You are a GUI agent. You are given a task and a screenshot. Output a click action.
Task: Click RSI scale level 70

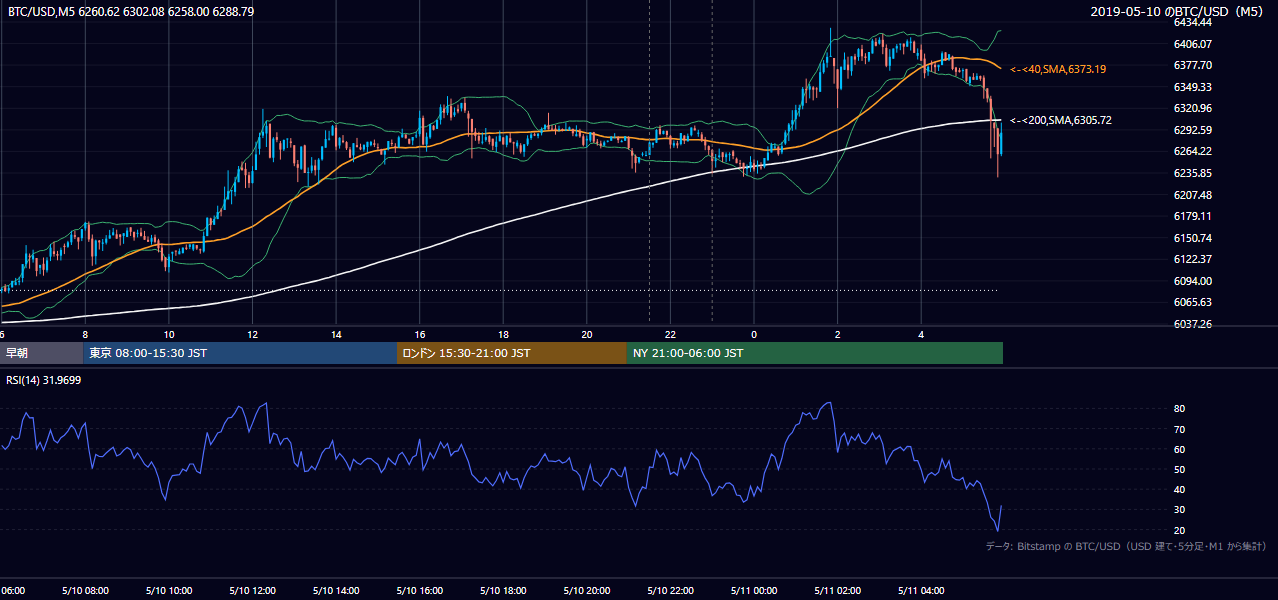[1180, 429]
